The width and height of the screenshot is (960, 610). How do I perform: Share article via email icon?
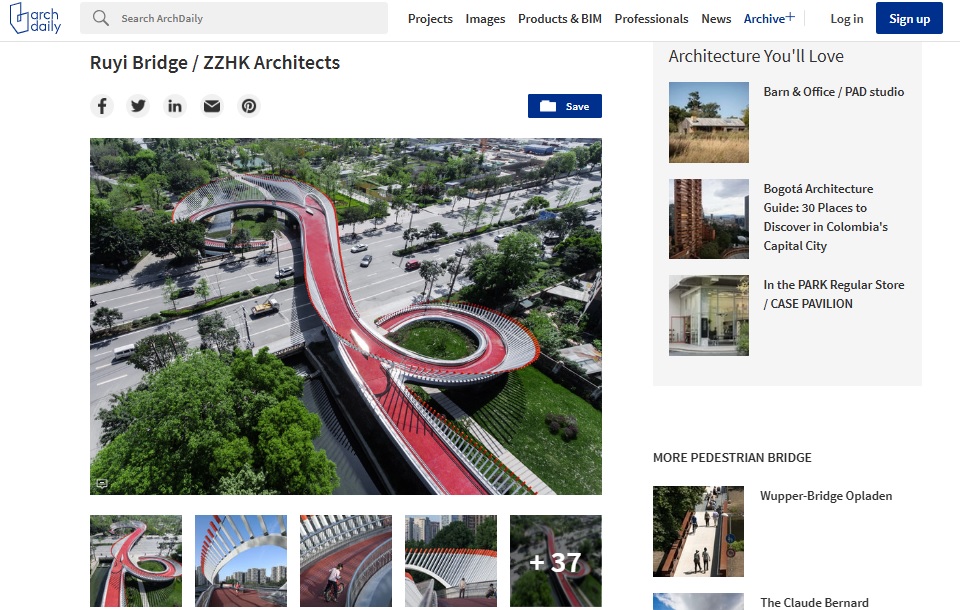pyautogui.click(x=212, y=106)
